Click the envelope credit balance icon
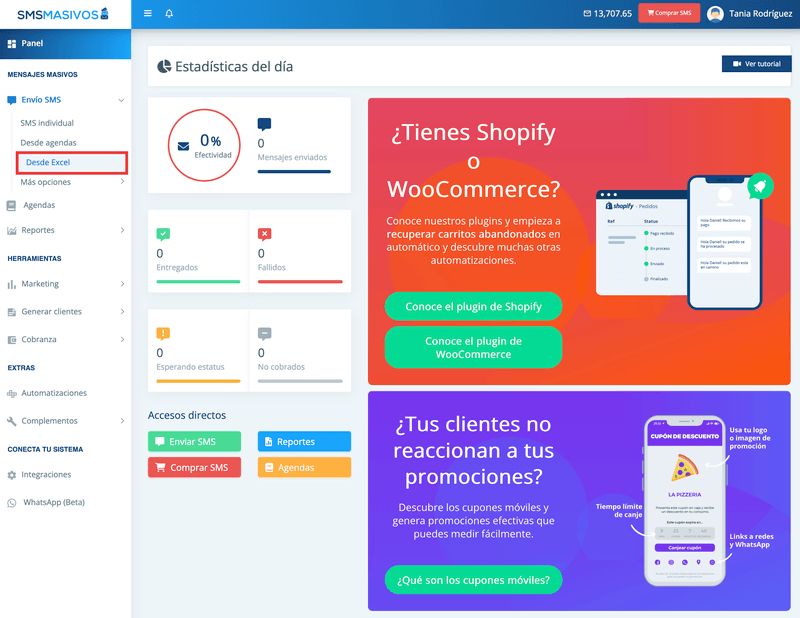800x618 pixels. click(x=587, y=13)
